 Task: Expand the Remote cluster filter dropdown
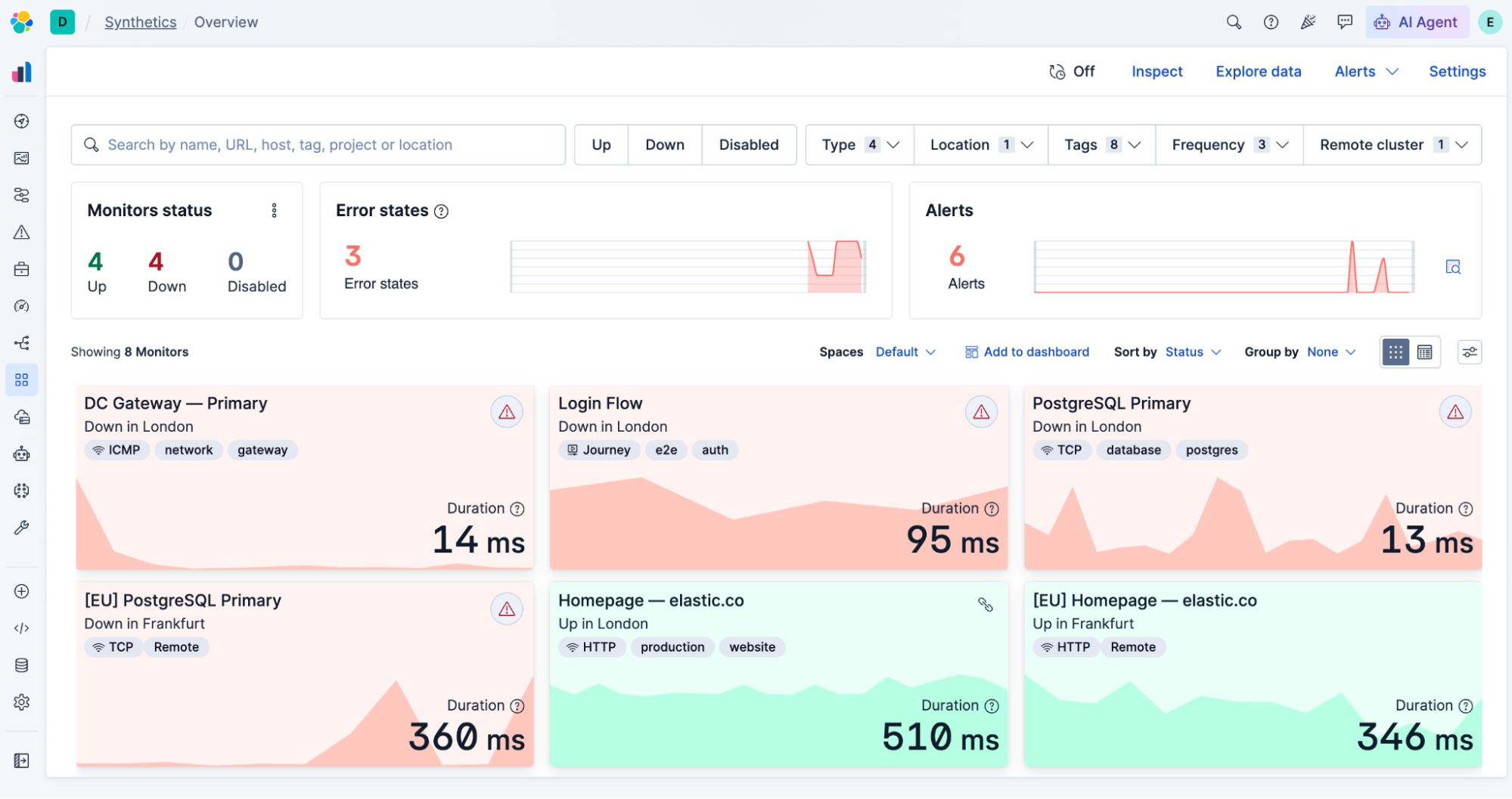(1393, 144)
